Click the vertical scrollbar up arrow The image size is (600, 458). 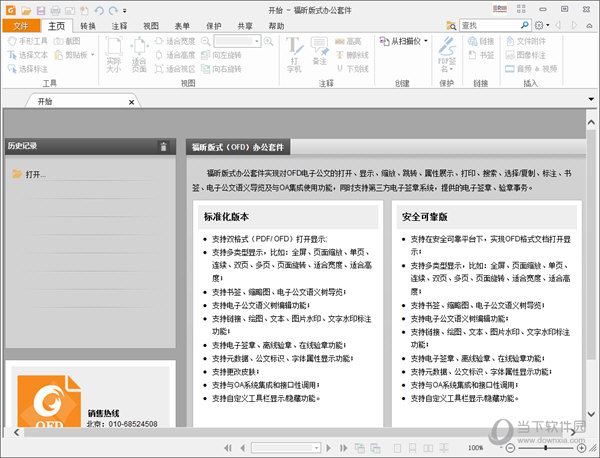coord(591,122)
